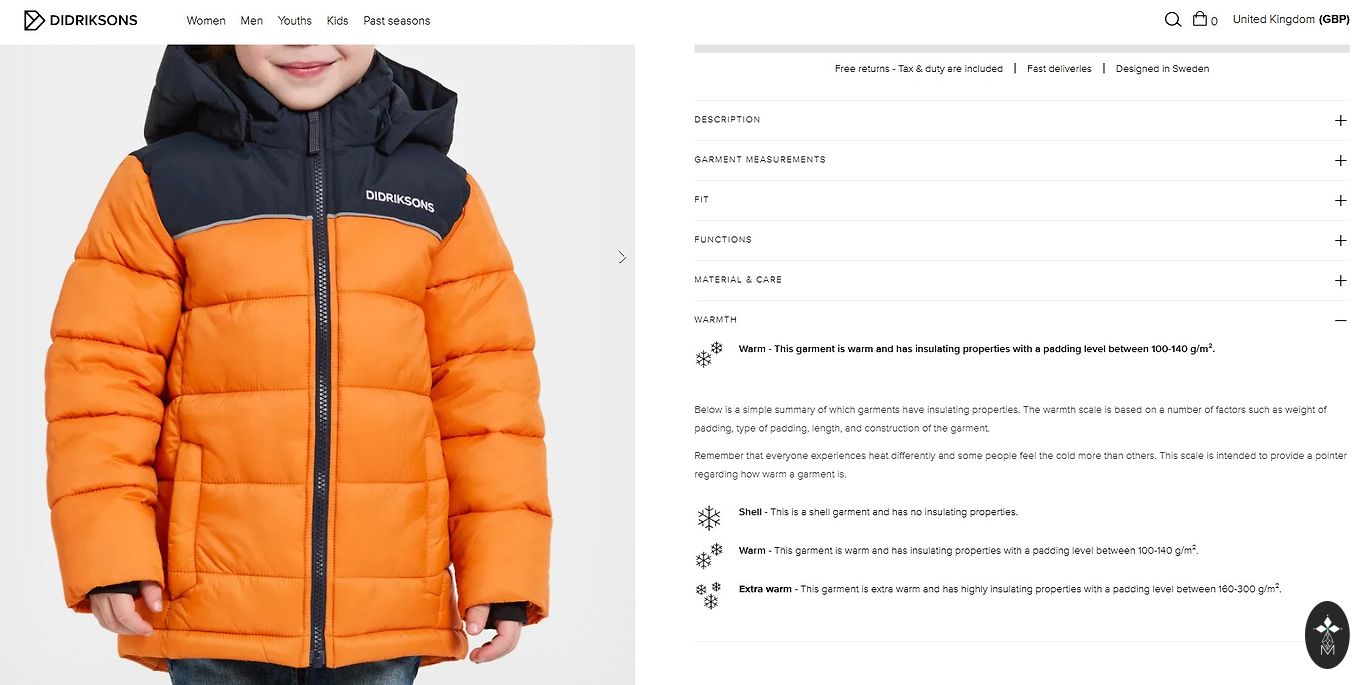Open the Women menu
Image resolution: width=1366 pixels, height=685 pixels.
point(206,21)
